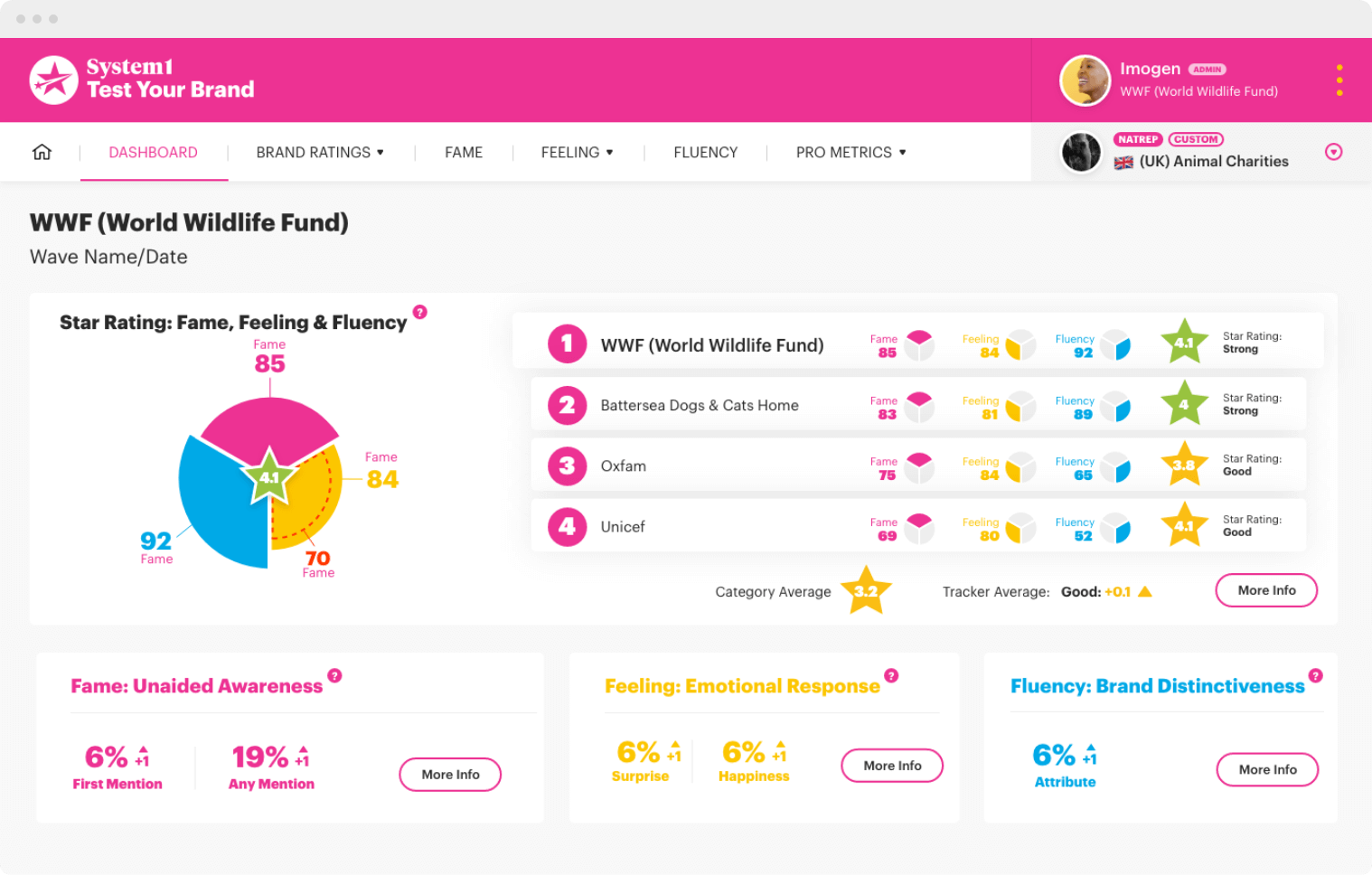
Task: Open help icon next to Fluency: Brand Distinctiveness
Action: pos(1316,675)
